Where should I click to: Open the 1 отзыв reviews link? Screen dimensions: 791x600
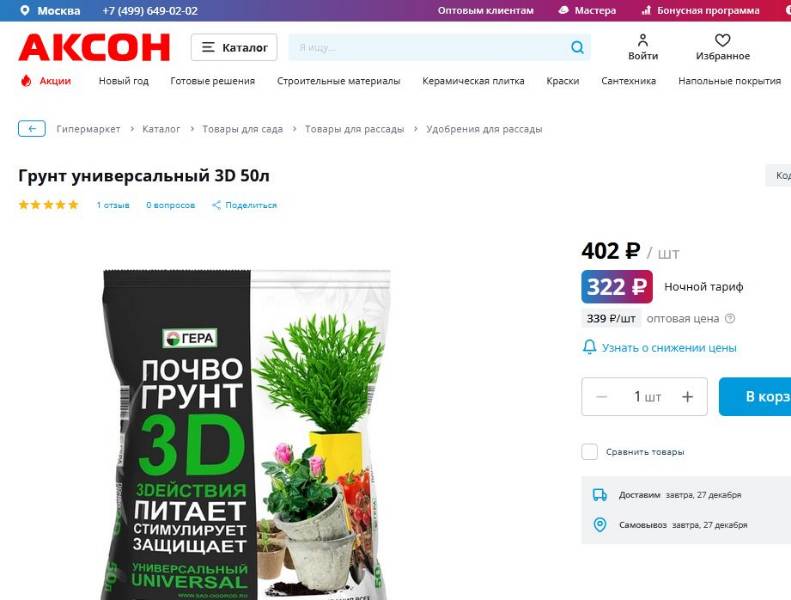[x=113, y=205]
